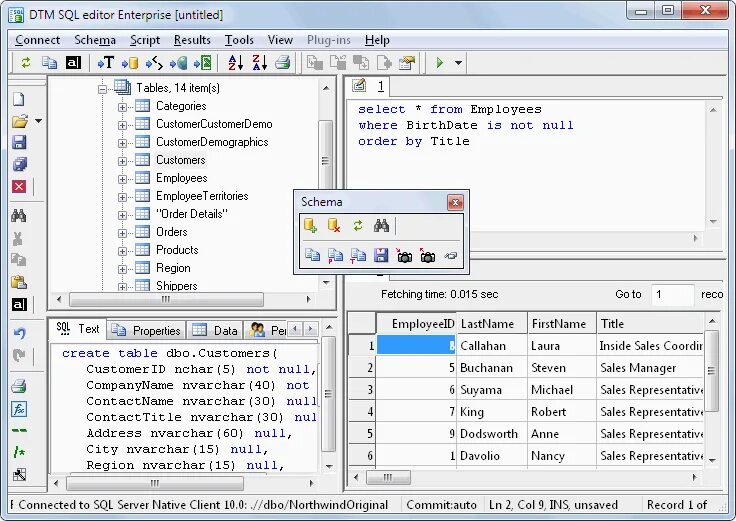Viewport: 736px width, 521px height.
Task: Click the View menu
Action: (x=280, y=40)
